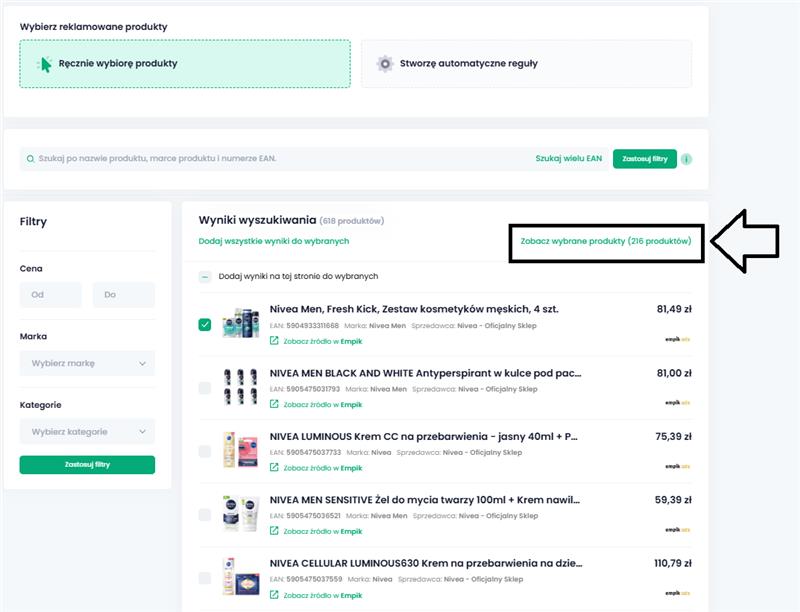Click external link icon for NIVEA MEN SENSITIVE Żel

pos(274,531)
